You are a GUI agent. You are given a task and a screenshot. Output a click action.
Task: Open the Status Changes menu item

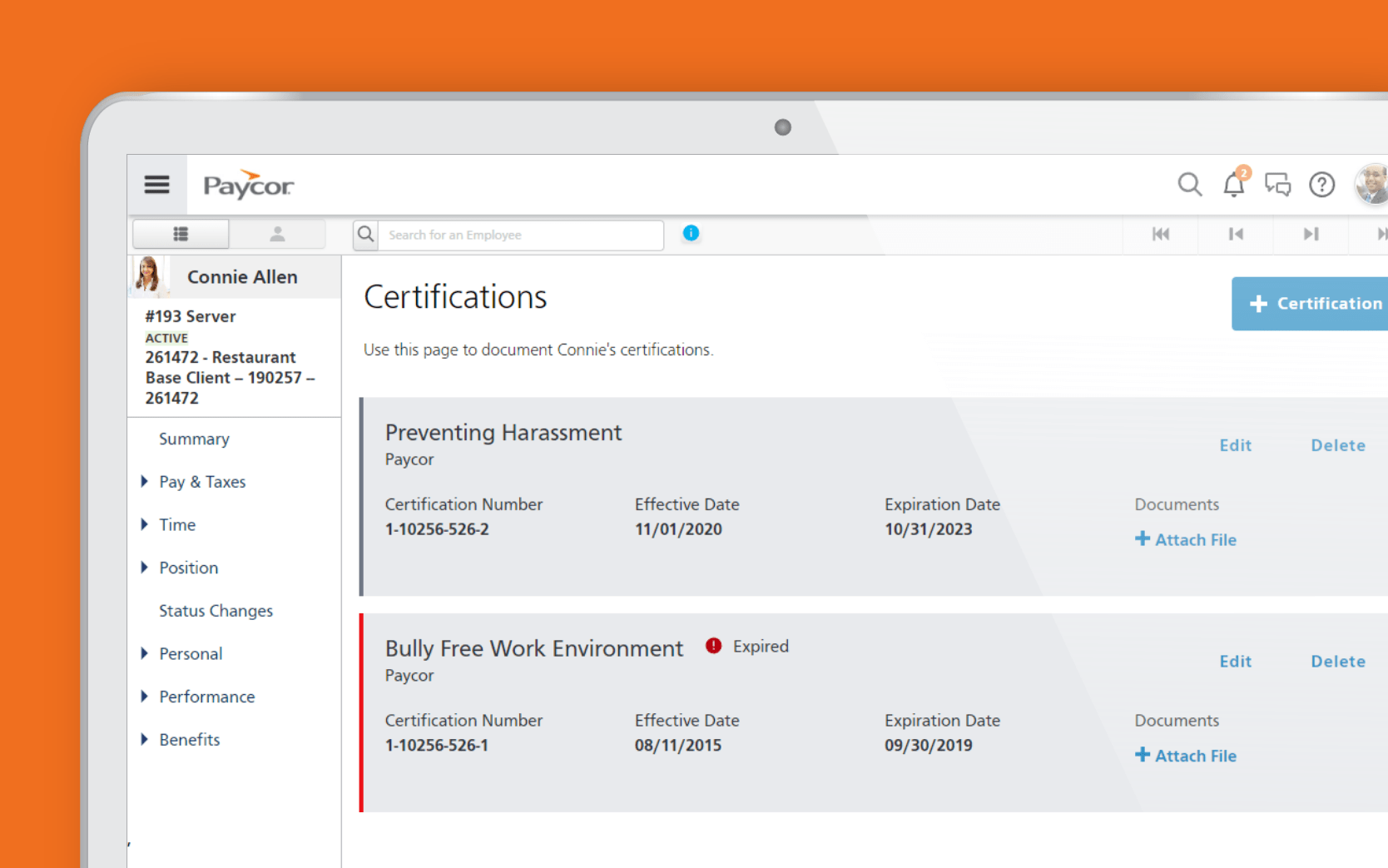[216, 611]
